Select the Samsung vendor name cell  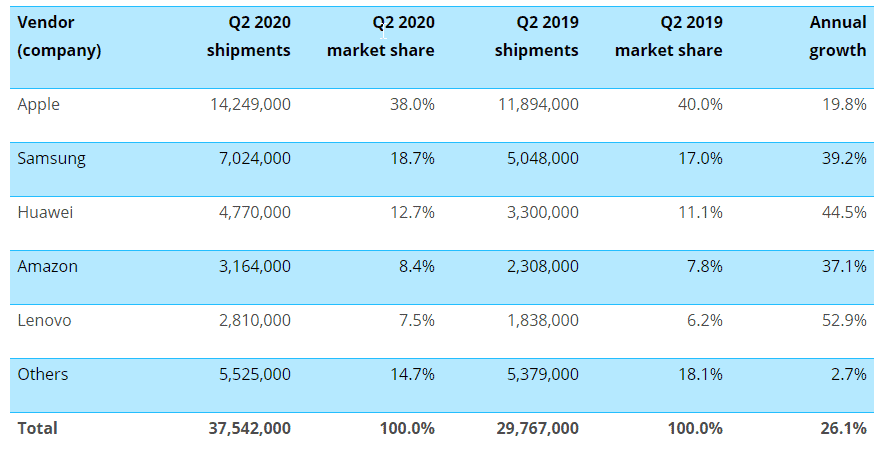tap(51, 158)
